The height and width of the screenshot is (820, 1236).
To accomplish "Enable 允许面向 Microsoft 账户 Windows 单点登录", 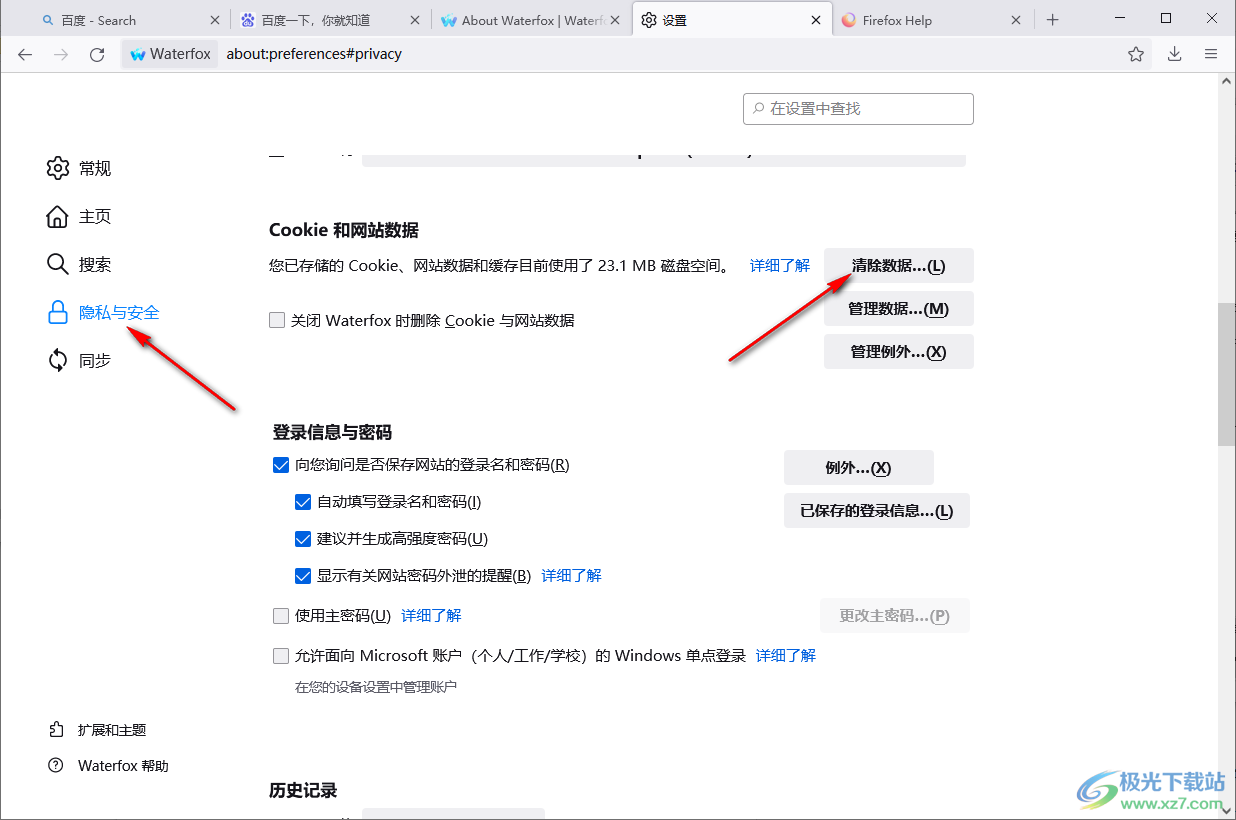I will click(281, 656).
